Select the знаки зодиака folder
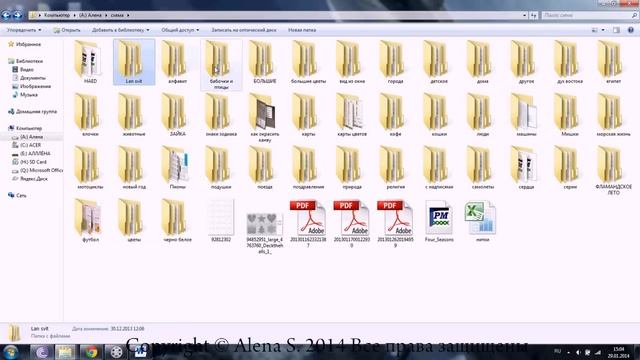The height and width of the screenshot is (360, 640). point(221,115)
